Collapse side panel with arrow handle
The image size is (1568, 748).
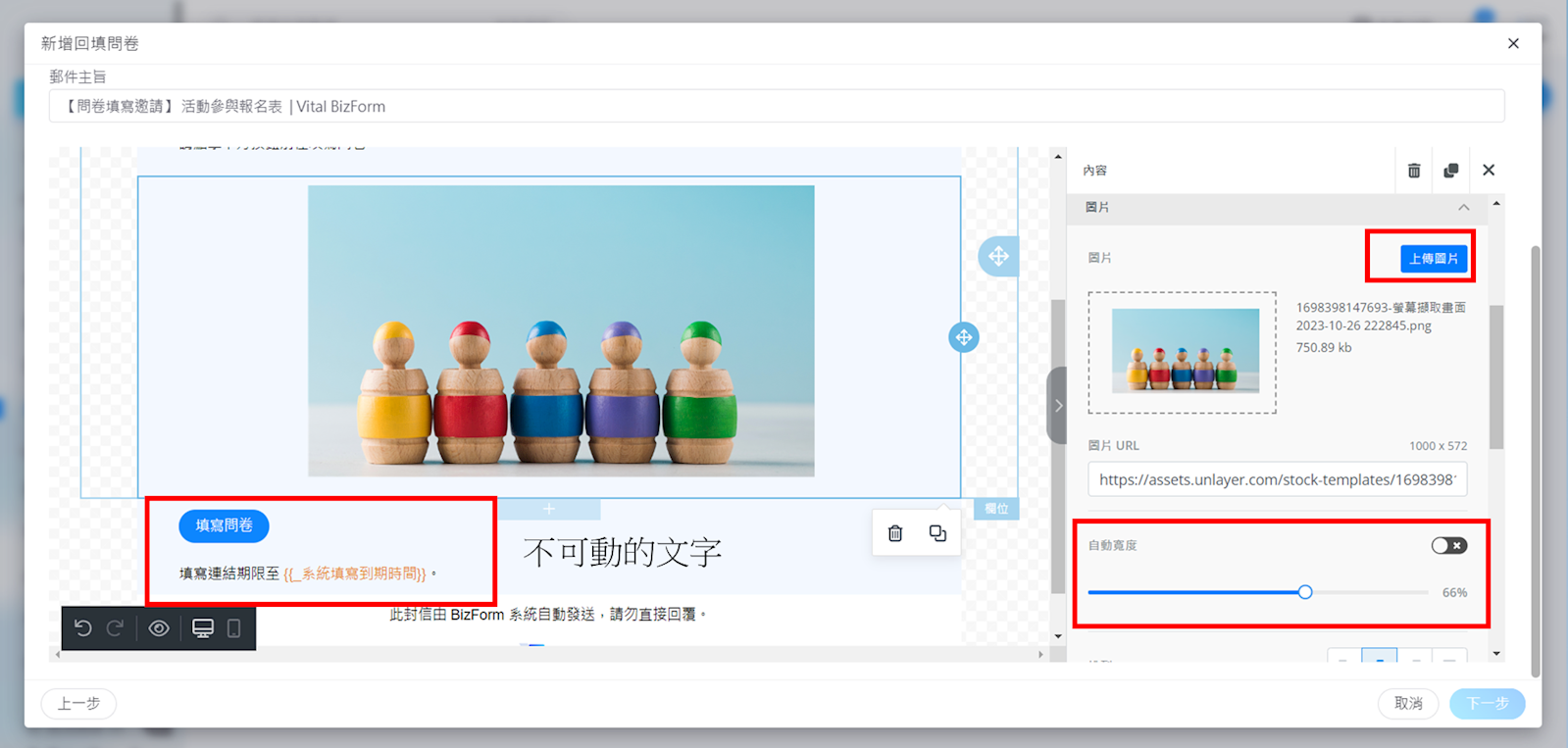point(1058,406)
